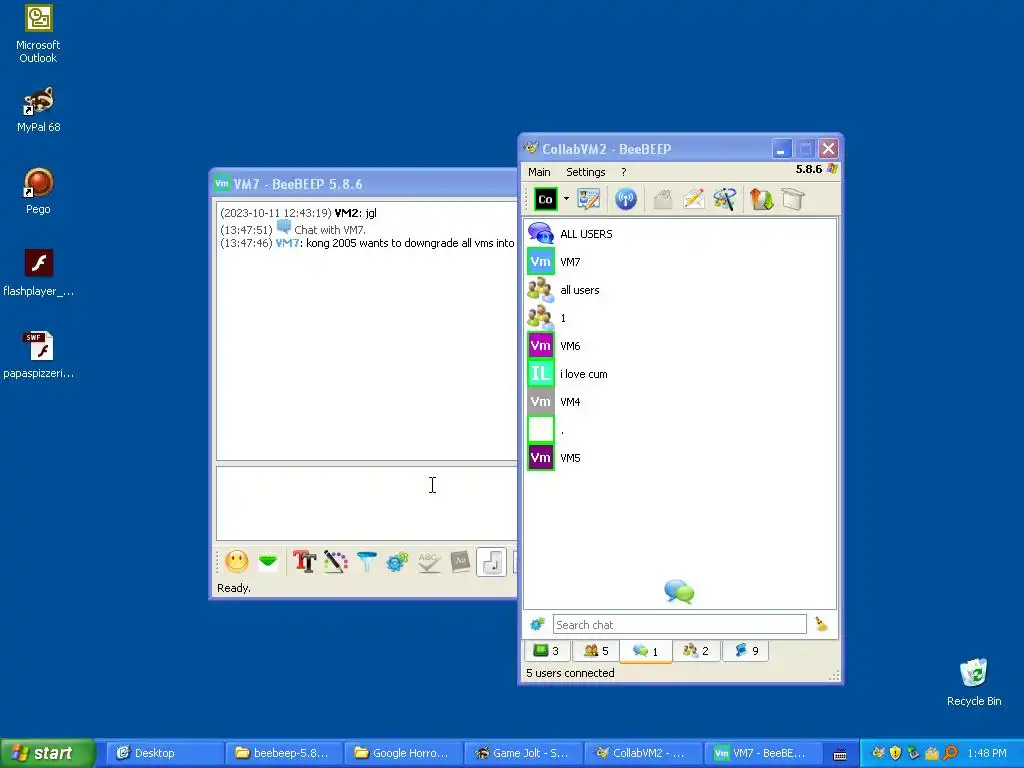Open chat with VM6
The height and width of the screenshot is (768, 1024).
pyautogui.click(x=679, y=346)
